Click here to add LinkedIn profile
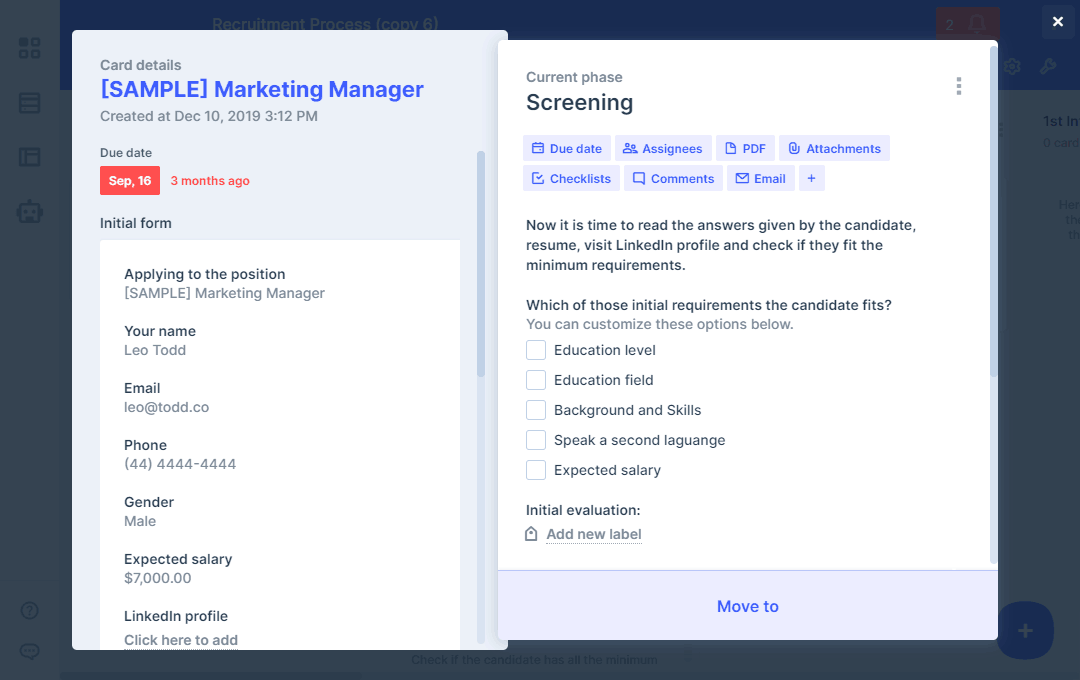1080x680 pixels. point(181,640)
